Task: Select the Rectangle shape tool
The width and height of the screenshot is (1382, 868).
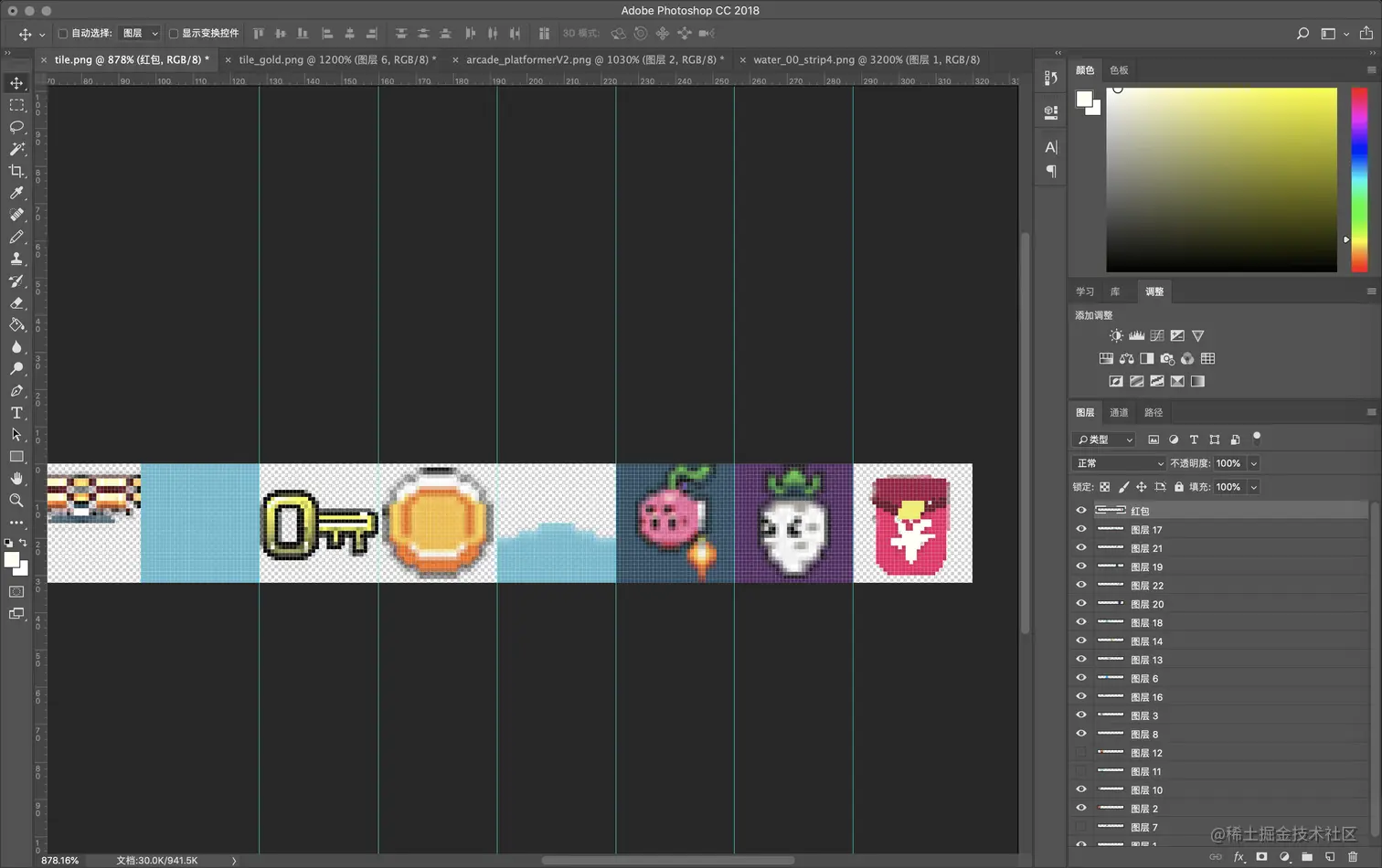Action: point(16,456)
